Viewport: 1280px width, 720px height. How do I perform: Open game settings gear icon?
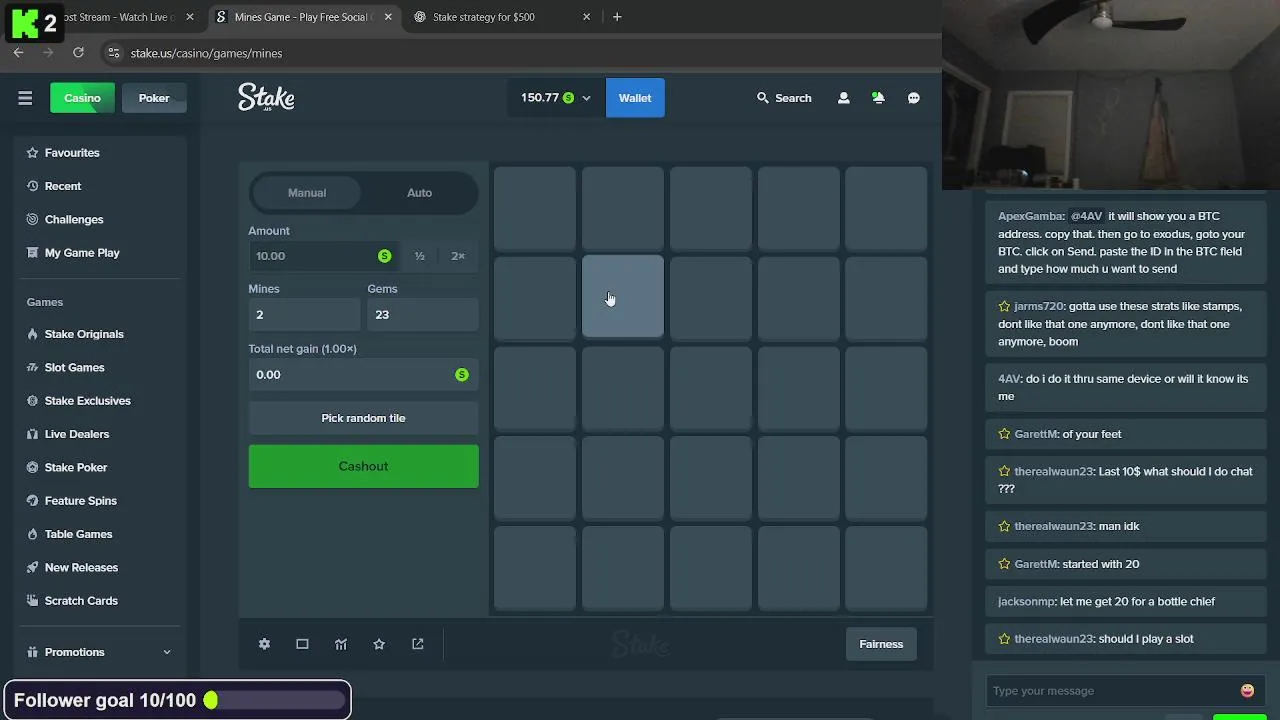(x=264, y=644)
